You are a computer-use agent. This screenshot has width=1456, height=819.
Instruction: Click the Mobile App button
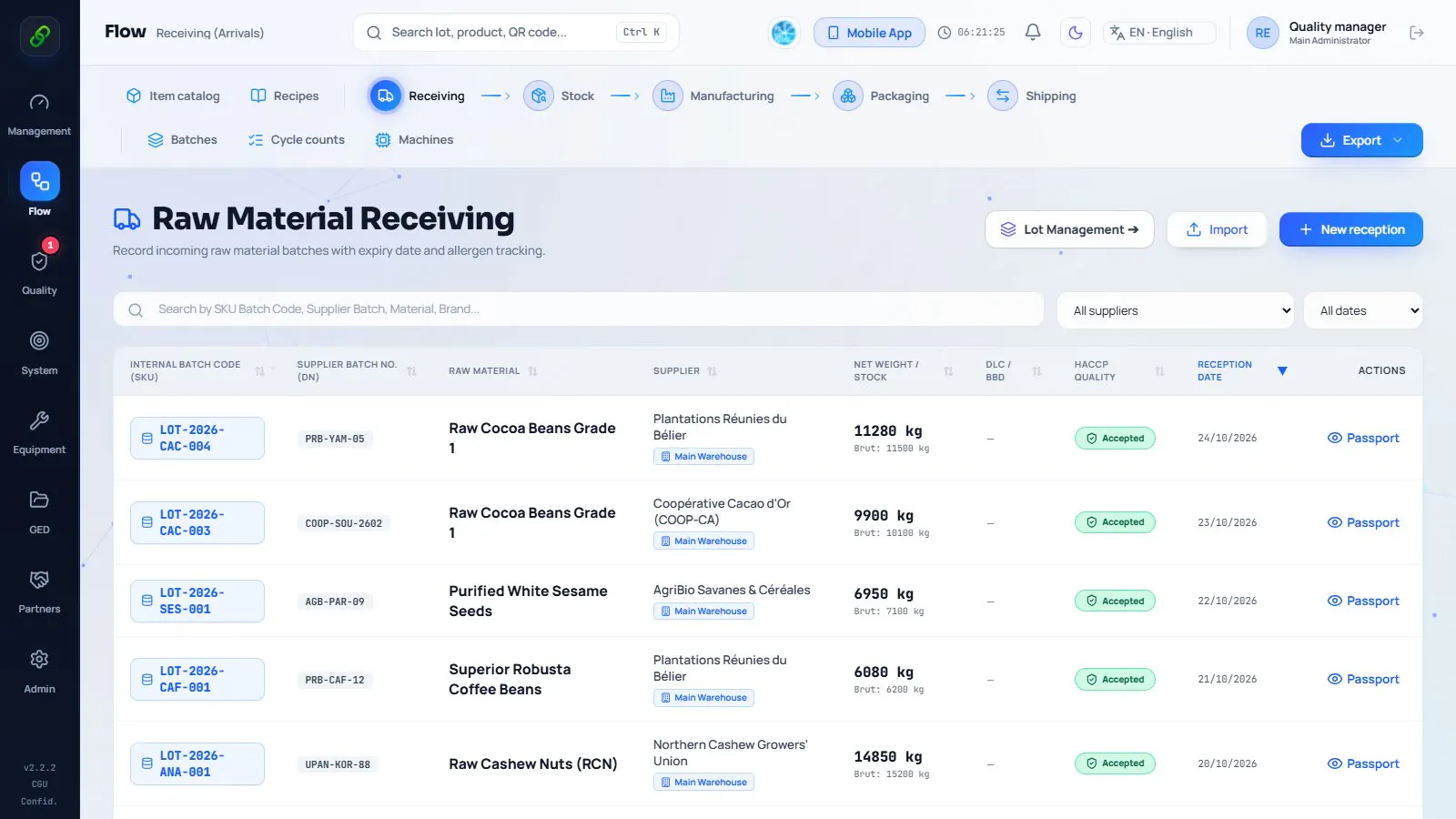869,33
